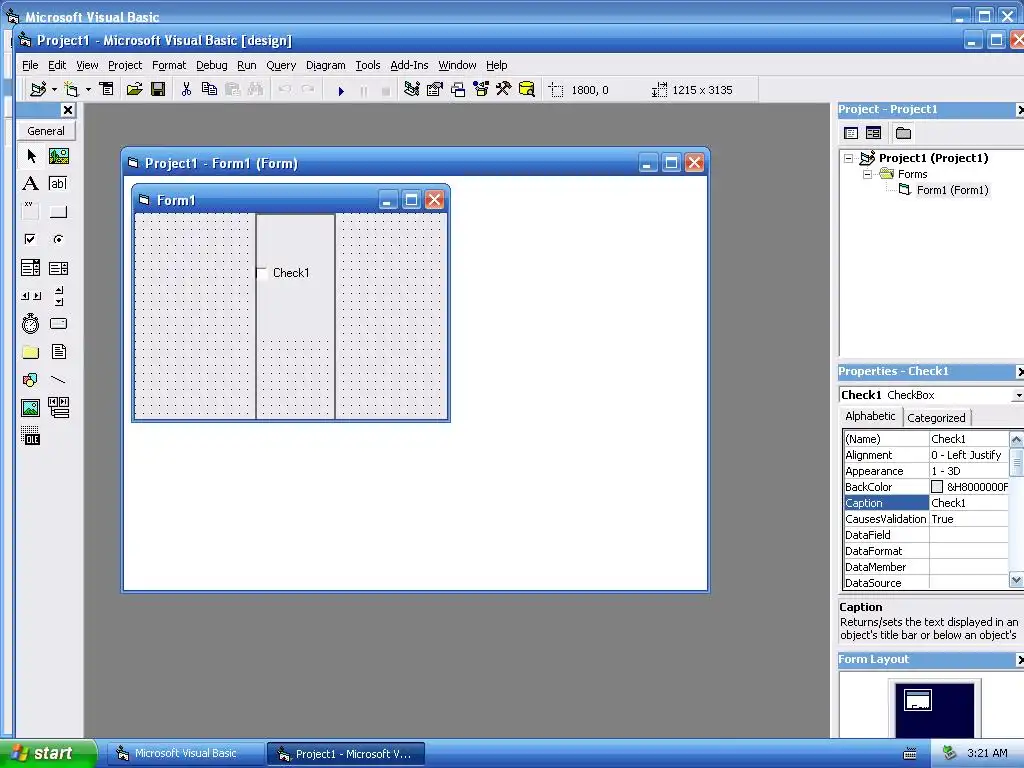The height and width of the screenshot is (768, 1024).
Task: Select the ListBox tool
Action: coord(59,268)
